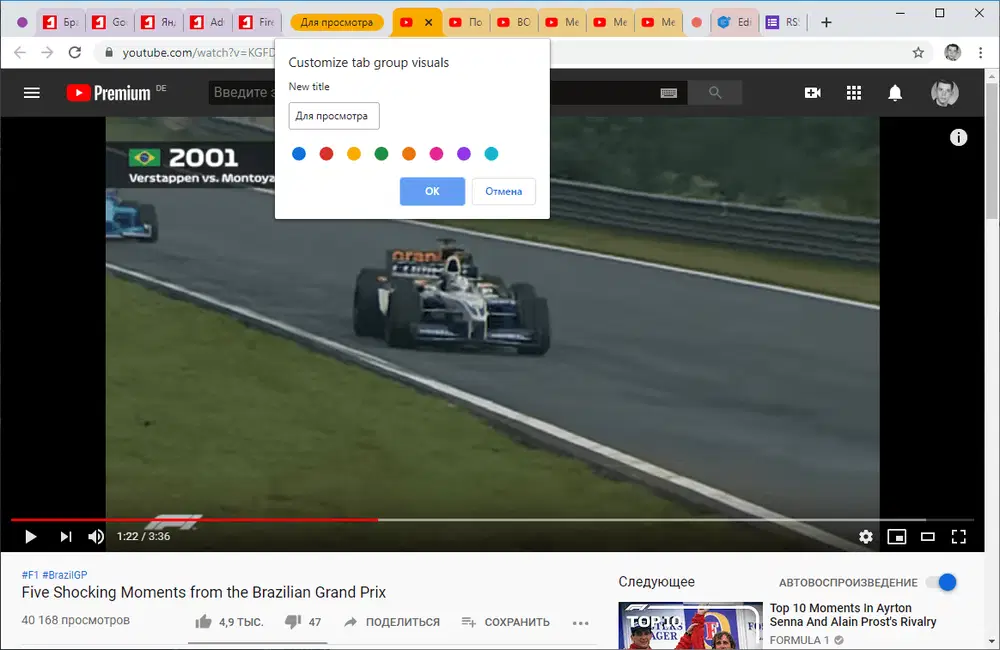Cancel the dialog with Отмена
1000x650 pixels.
point(503,191)
